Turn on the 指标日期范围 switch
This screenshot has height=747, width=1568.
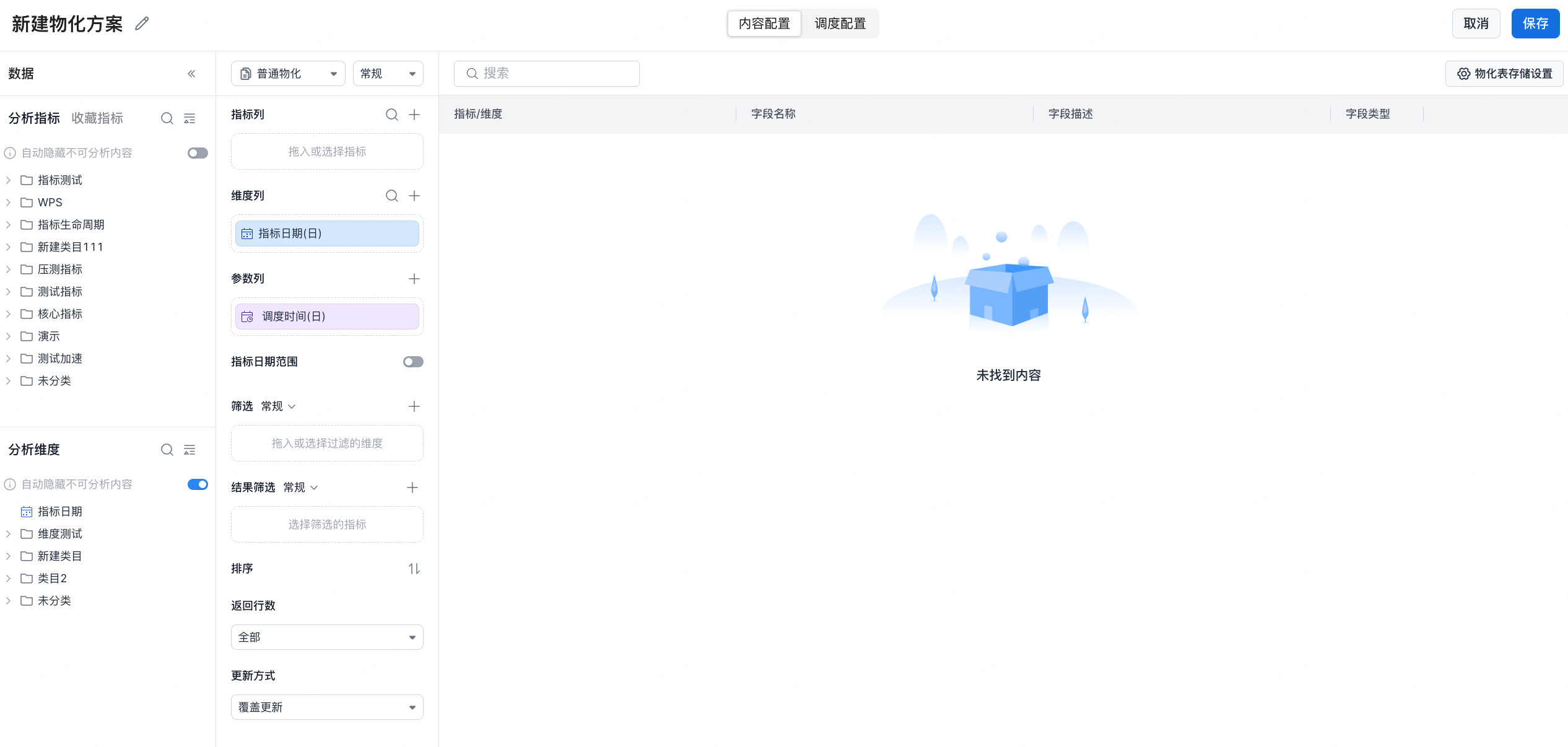pyautogui.click(x=412, y=362)
